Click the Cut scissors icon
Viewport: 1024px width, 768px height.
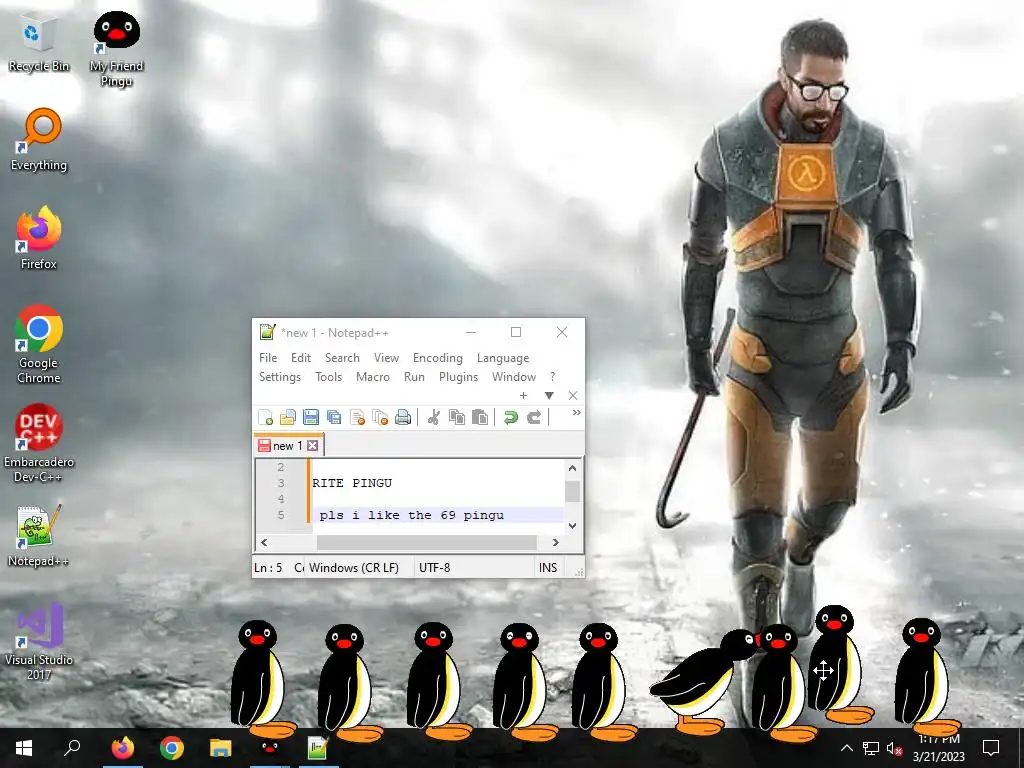(434, 417)
